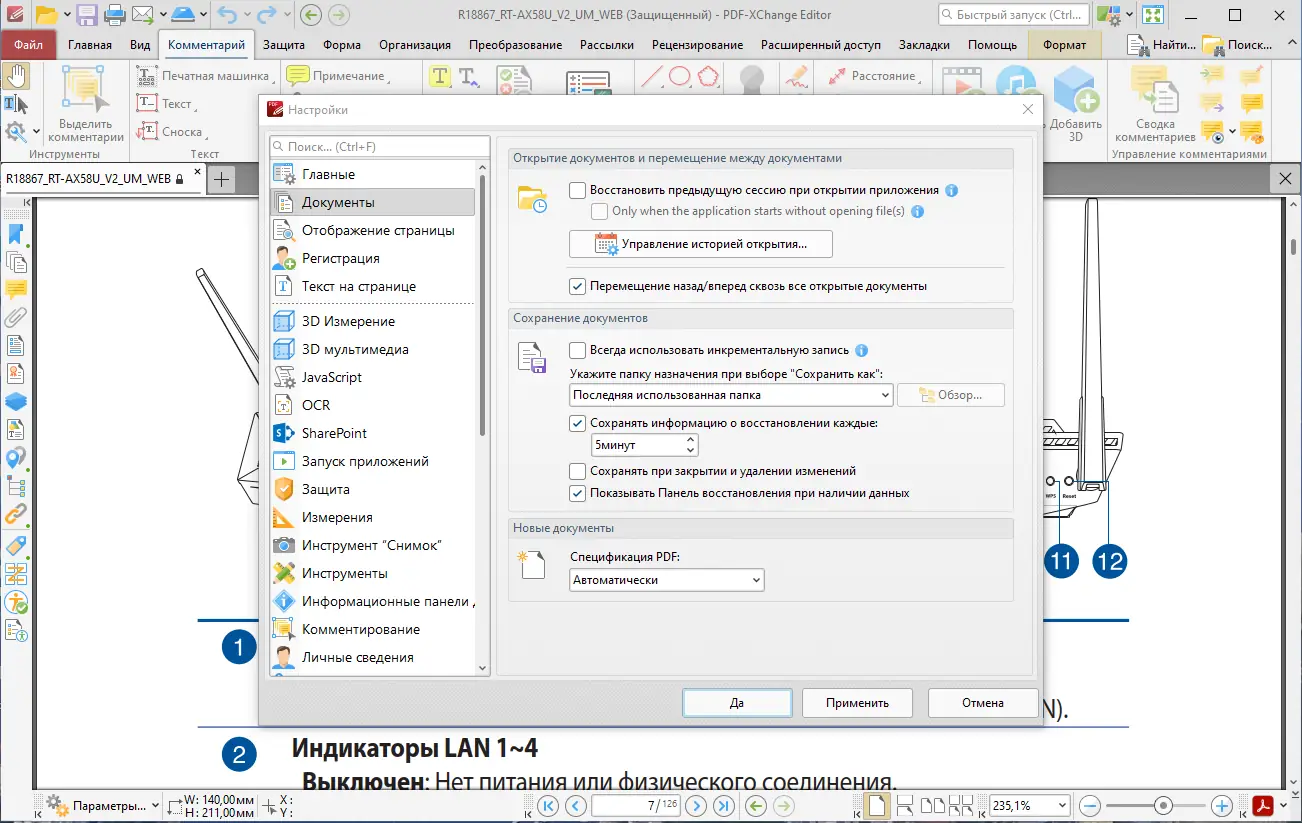Select the Hand tool
Viewport: 1302px width, 823px height.
coord(15,76)
